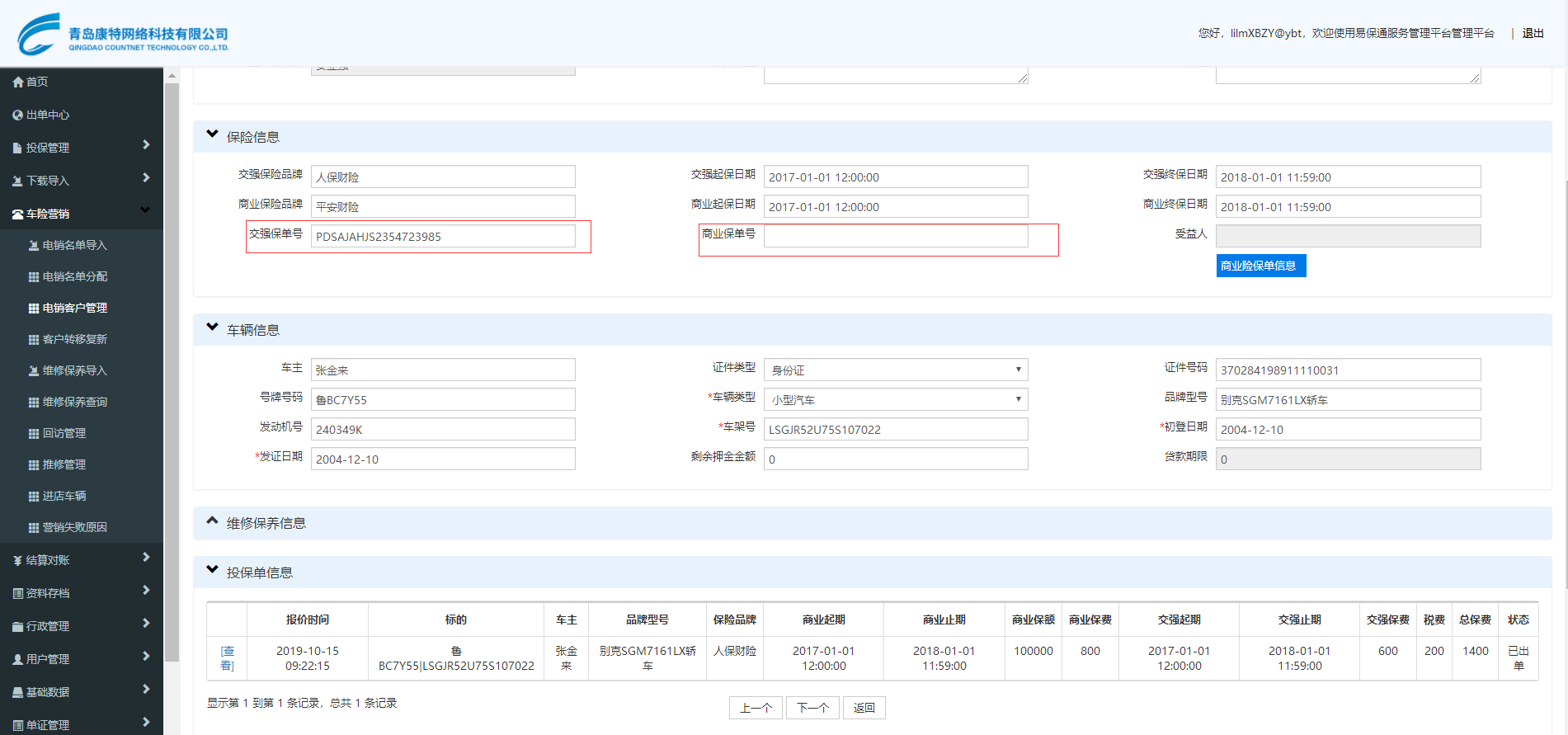The height and width of the screenshot is (735, 1568).
Task: Click the 上一个 button
Action: (x=756, y=708)
